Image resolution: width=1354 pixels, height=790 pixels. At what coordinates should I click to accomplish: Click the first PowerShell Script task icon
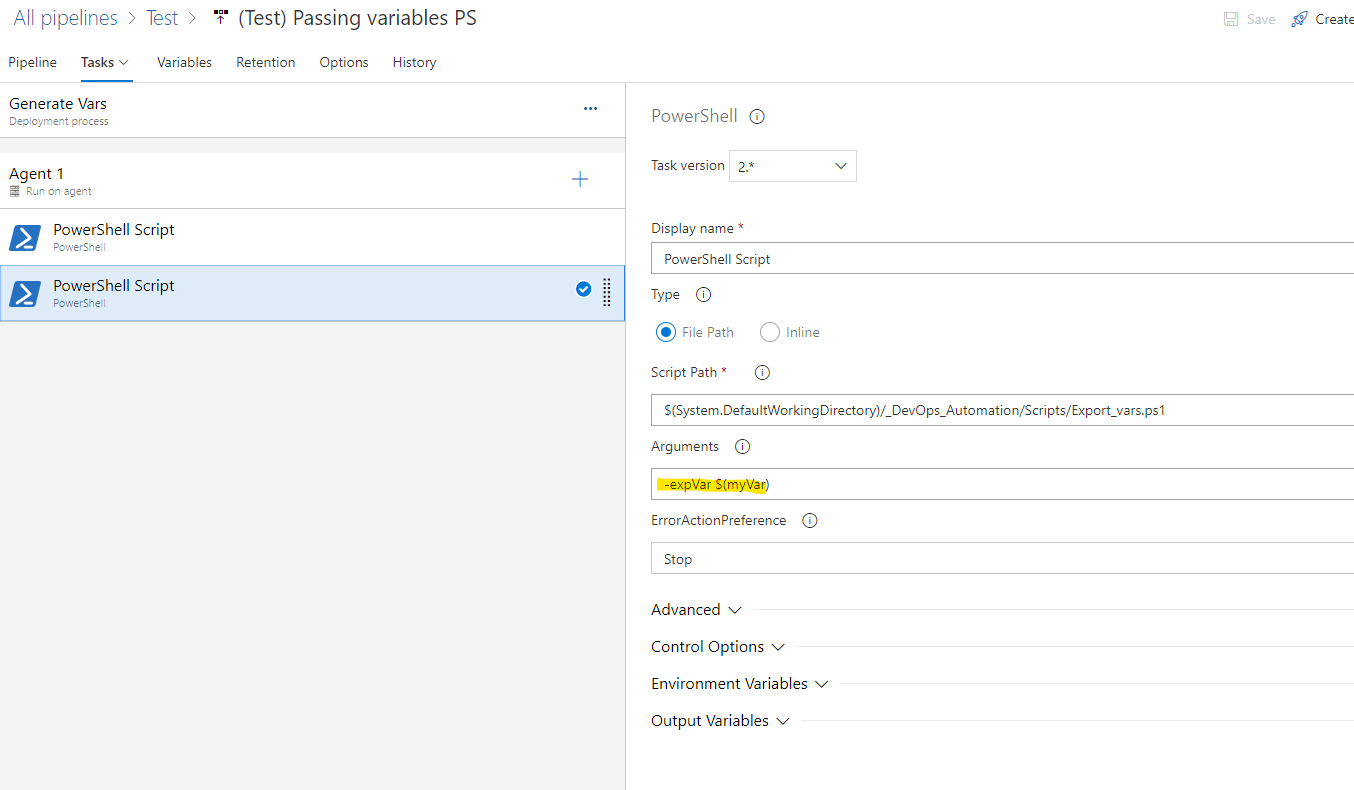pos(24,237)
